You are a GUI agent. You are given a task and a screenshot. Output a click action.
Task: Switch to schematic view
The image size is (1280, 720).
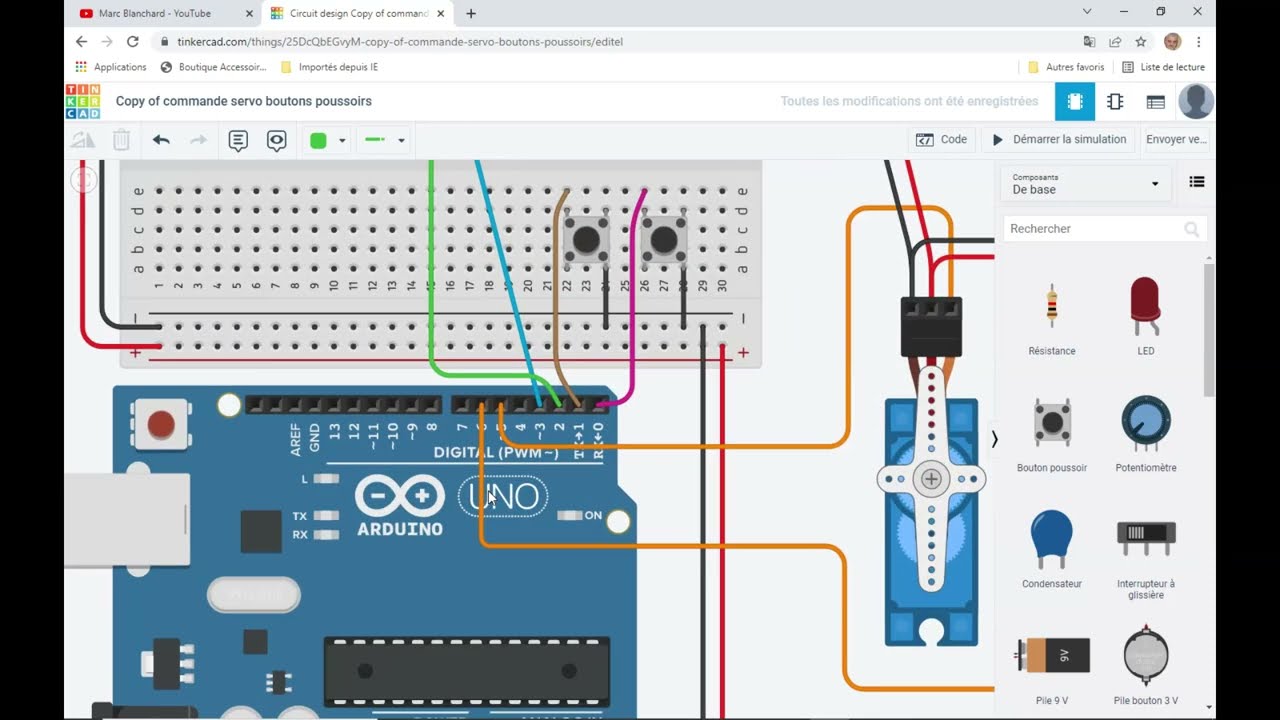point(1115,101)
